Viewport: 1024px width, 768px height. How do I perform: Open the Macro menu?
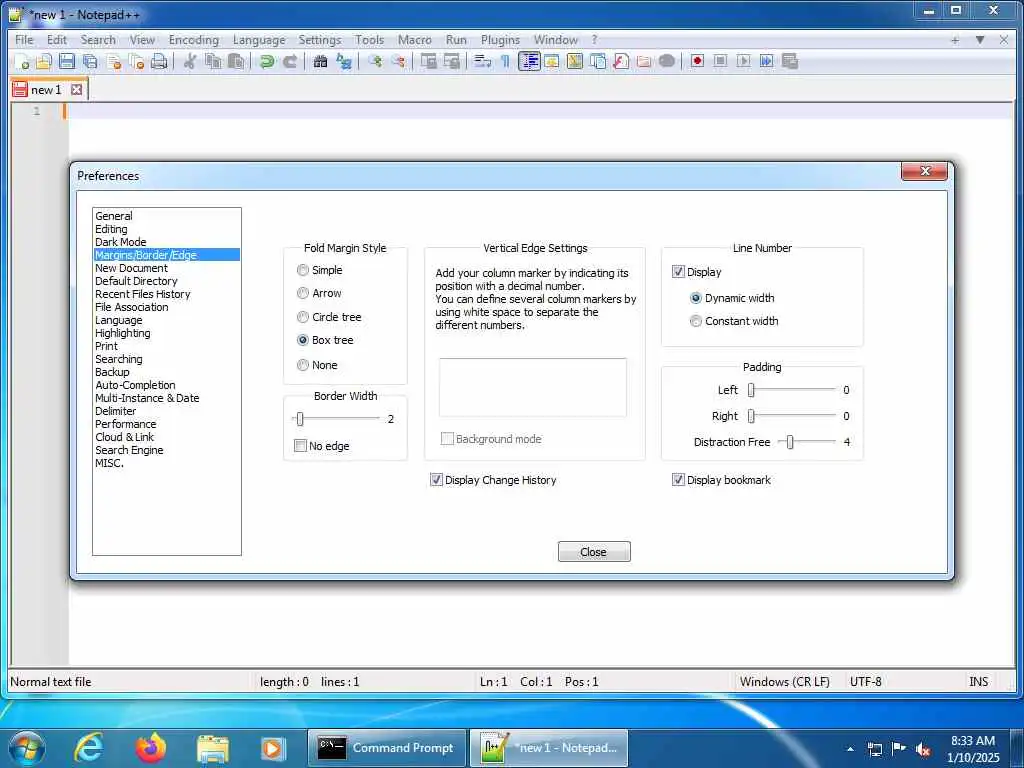[415, 40]
